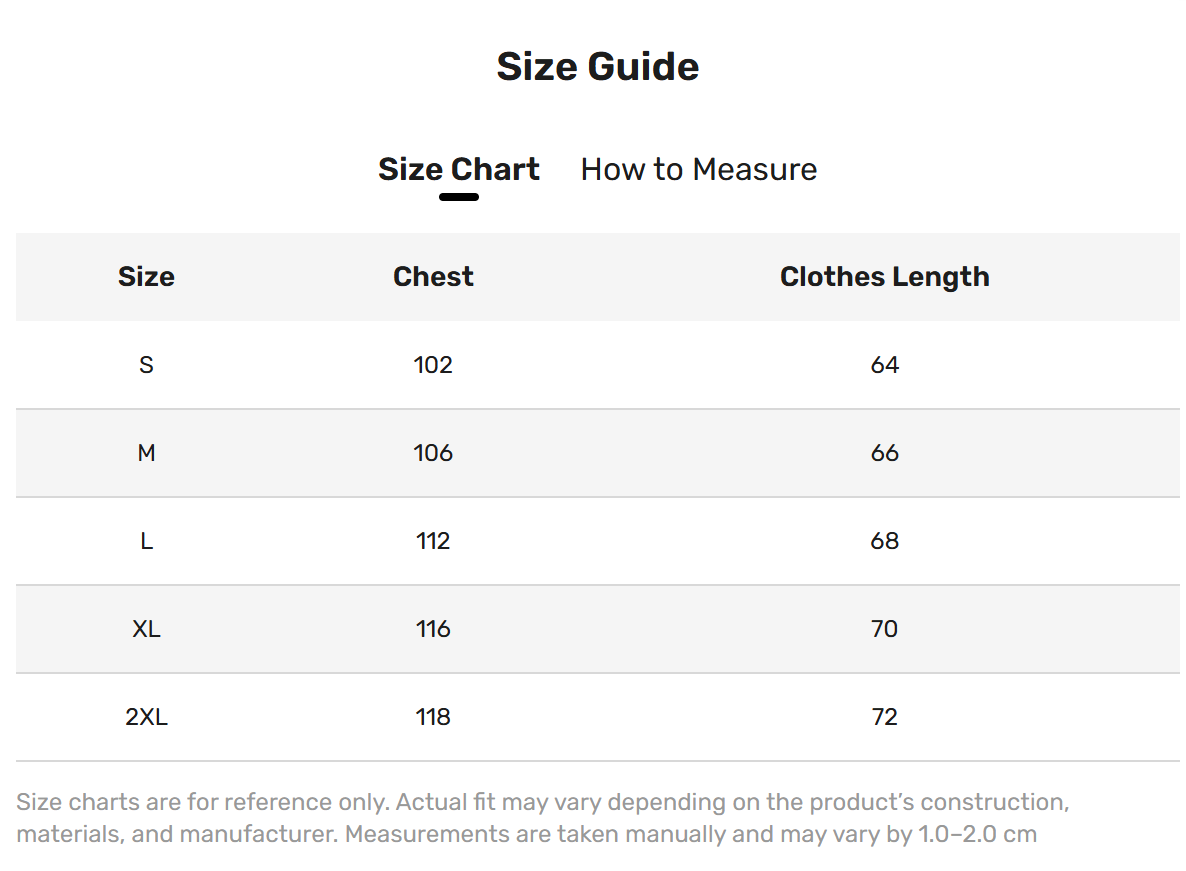Click clothes length value 72
1186x871 pixels.
tap(884, 717)
